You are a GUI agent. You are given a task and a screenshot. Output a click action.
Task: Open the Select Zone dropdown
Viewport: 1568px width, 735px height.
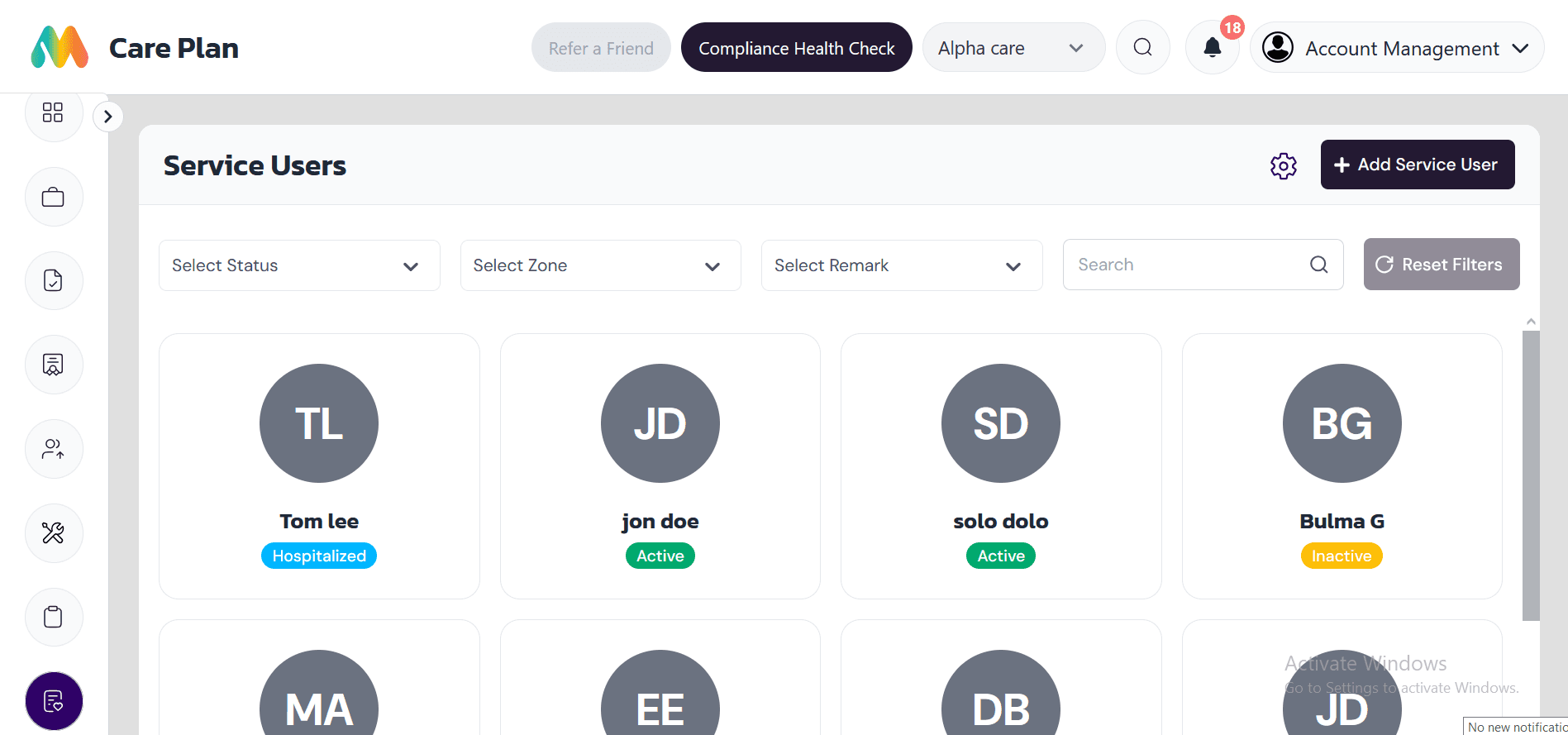tap(600, 265)
